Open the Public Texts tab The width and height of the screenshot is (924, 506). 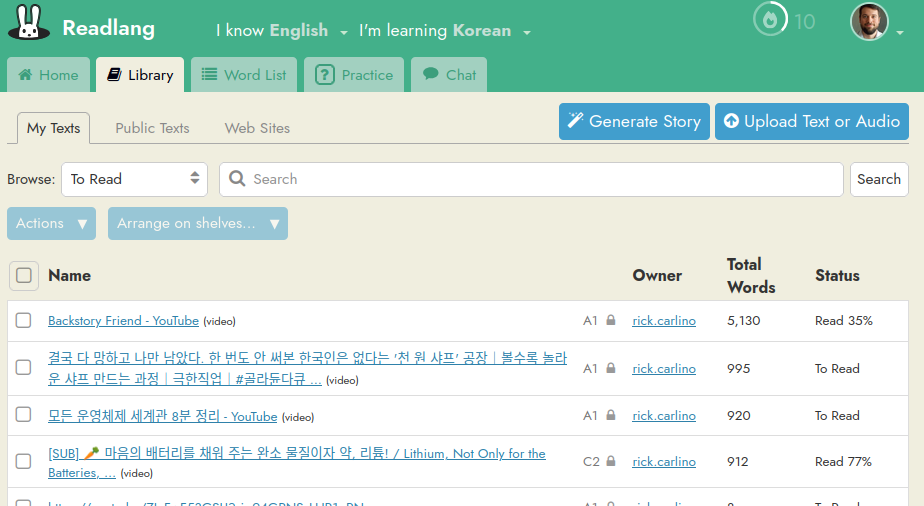[x=152, y=128]
